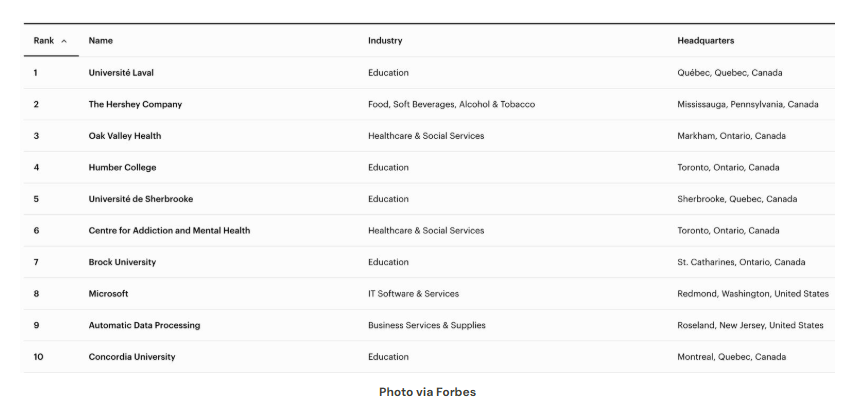861x413 pixels.
Task: Select Oak Valley Health entry
Action: point(125,136)
